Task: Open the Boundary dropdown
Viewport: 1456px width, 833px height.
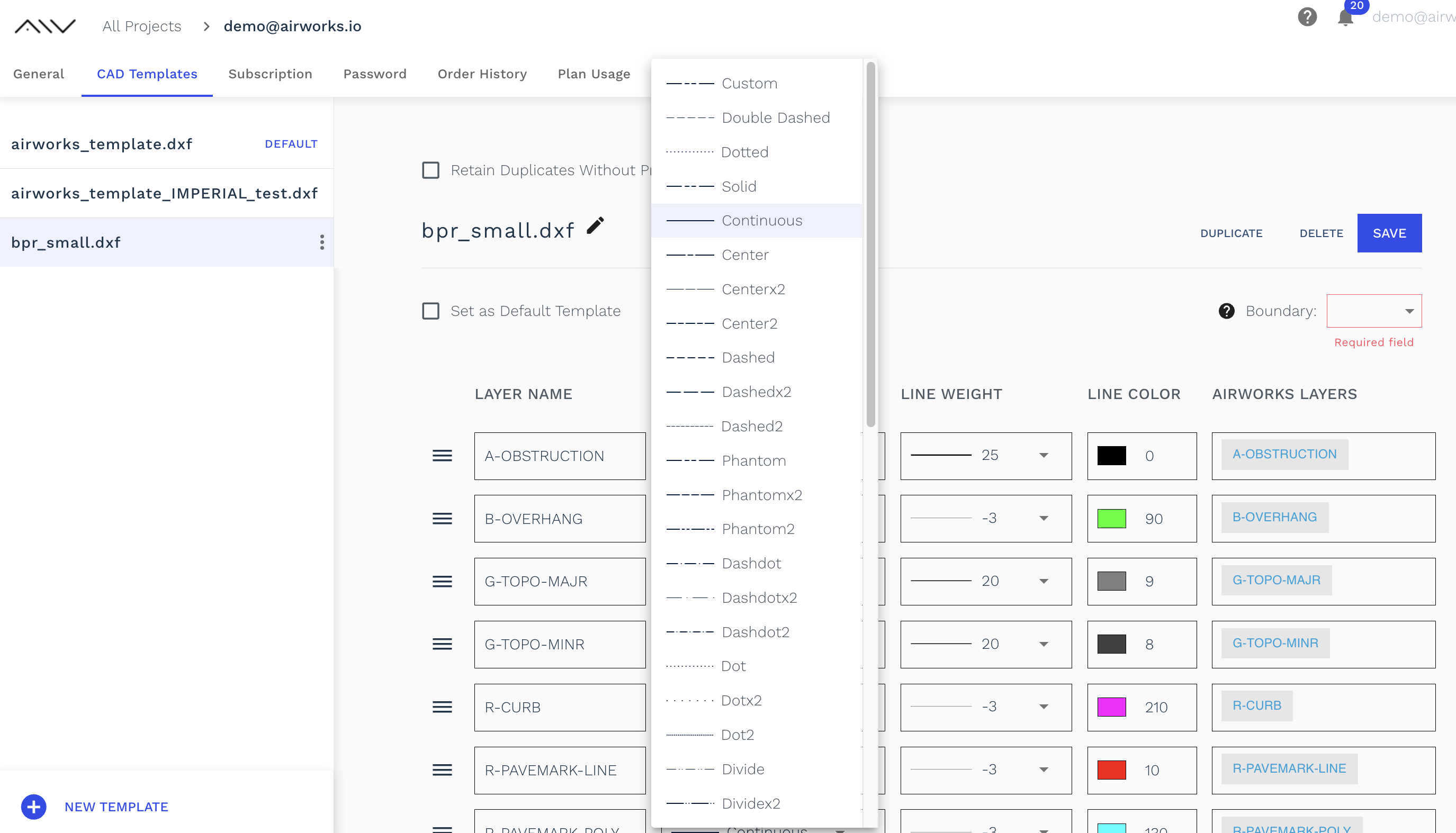Action: point(1374,311)
